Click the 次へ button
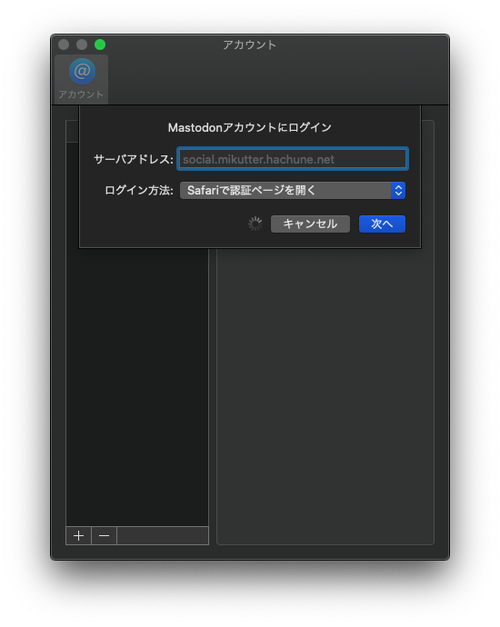 click(x=382, y=224)
